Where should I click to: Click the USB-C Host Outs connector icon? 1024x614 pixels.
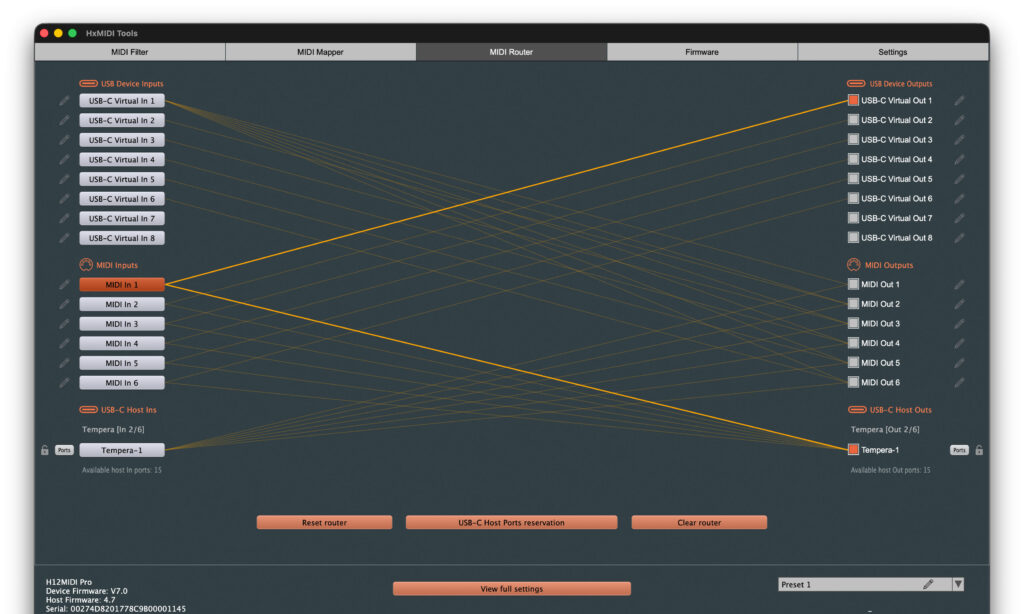tap(857, 410)
